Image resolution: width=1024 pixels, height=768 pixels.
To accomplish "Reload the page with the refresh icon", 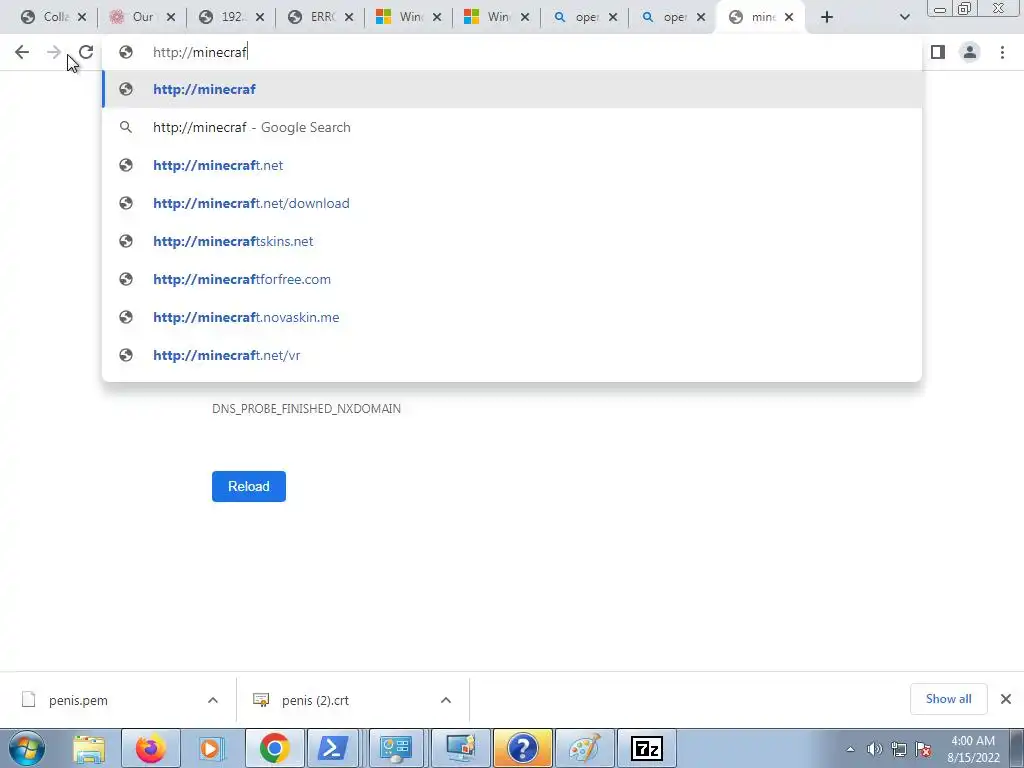I will coord(86,52).
